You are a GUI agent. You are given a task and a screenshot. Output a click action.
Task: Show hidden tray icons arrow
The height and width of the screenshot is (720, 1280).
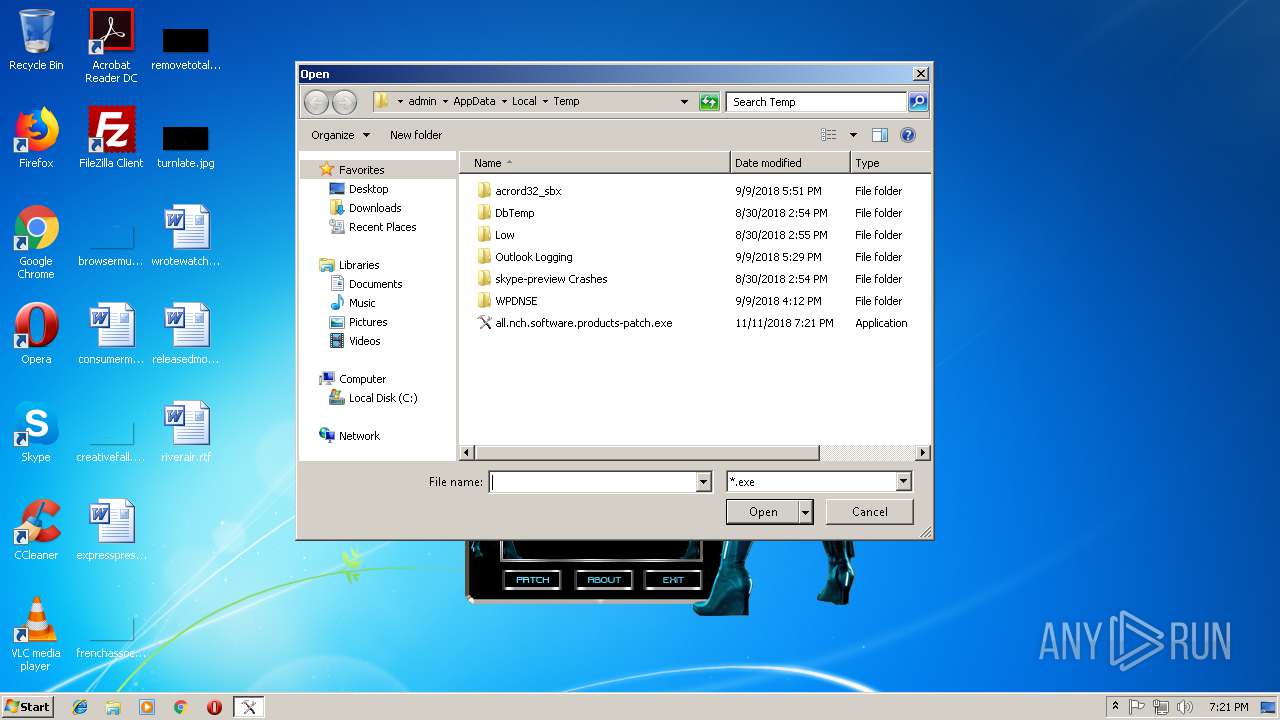1115,707
